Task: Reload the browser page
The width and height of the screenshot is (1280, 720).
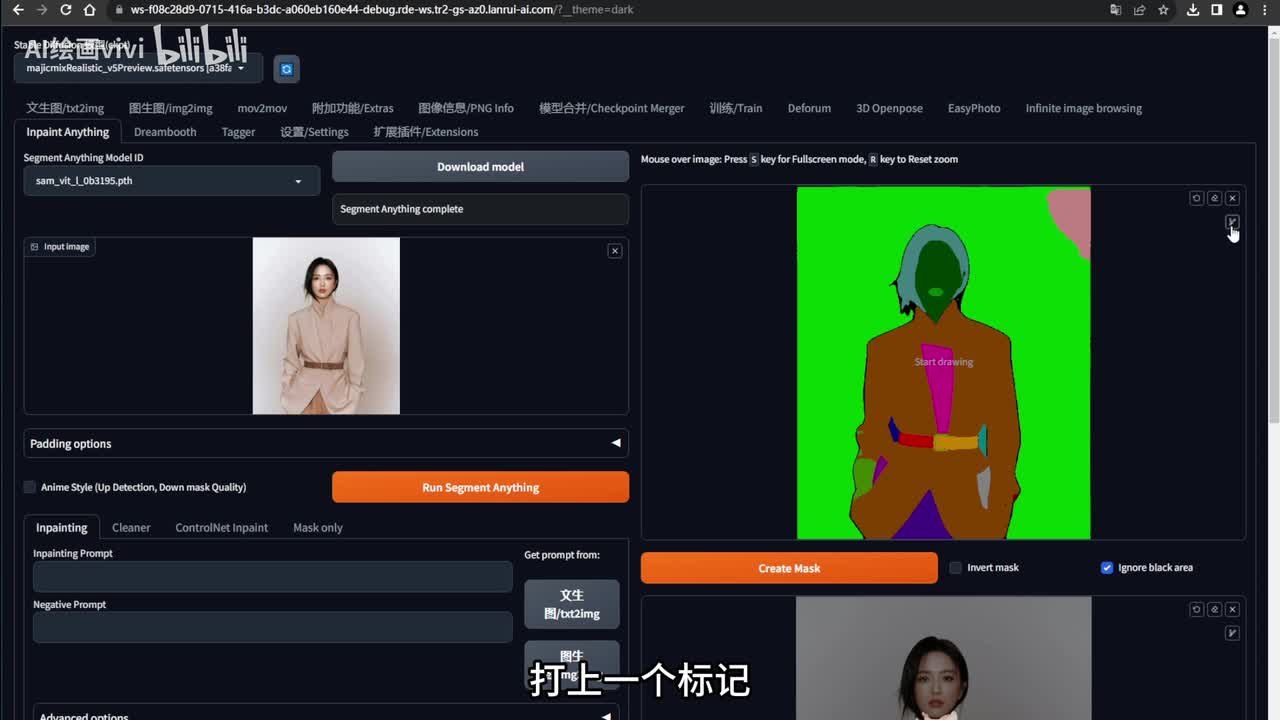Action: click(66, 10)
